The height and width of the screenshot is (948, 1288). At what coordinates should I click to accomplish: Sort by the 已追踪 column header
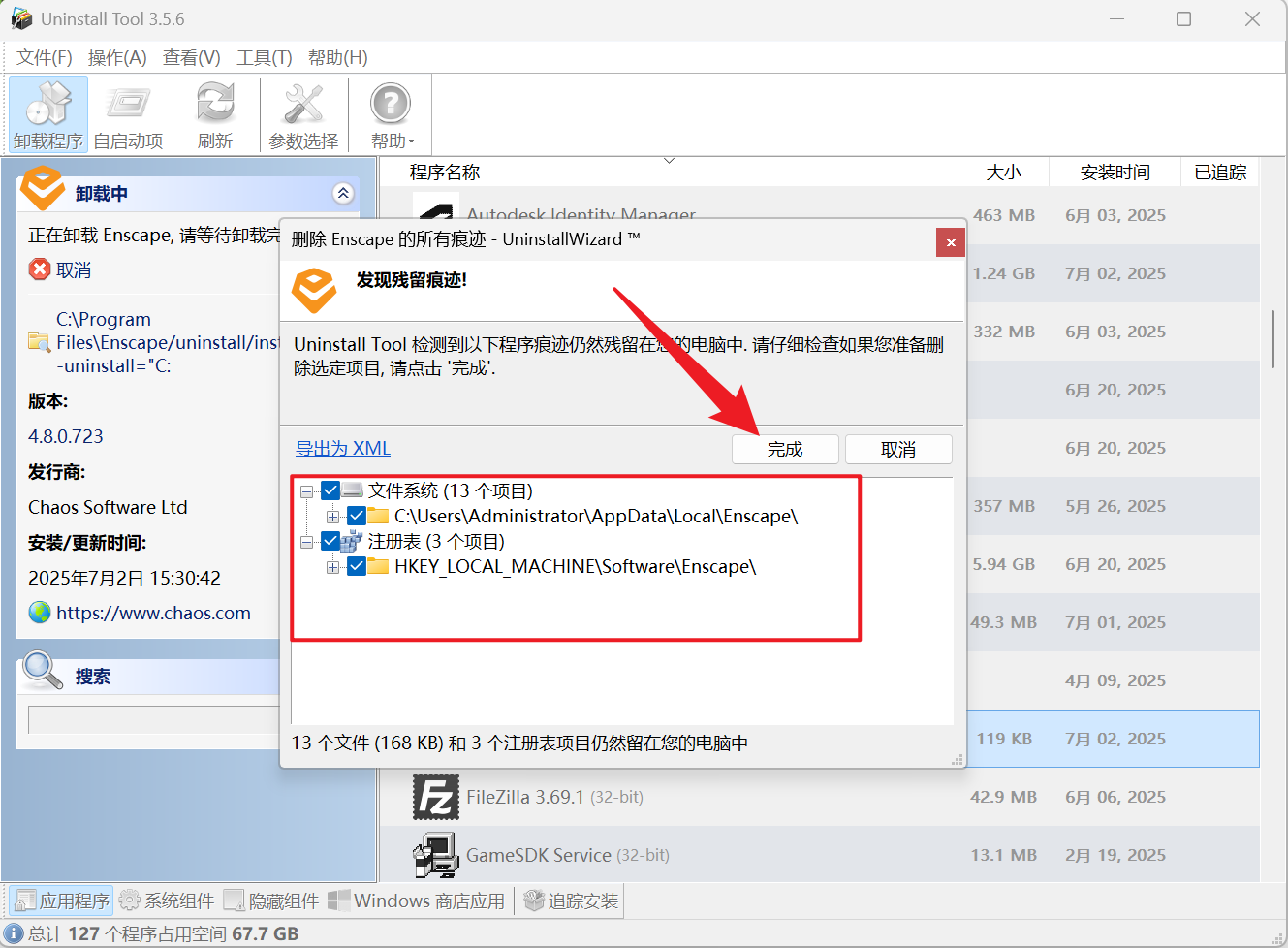[x=1220, y=172]
